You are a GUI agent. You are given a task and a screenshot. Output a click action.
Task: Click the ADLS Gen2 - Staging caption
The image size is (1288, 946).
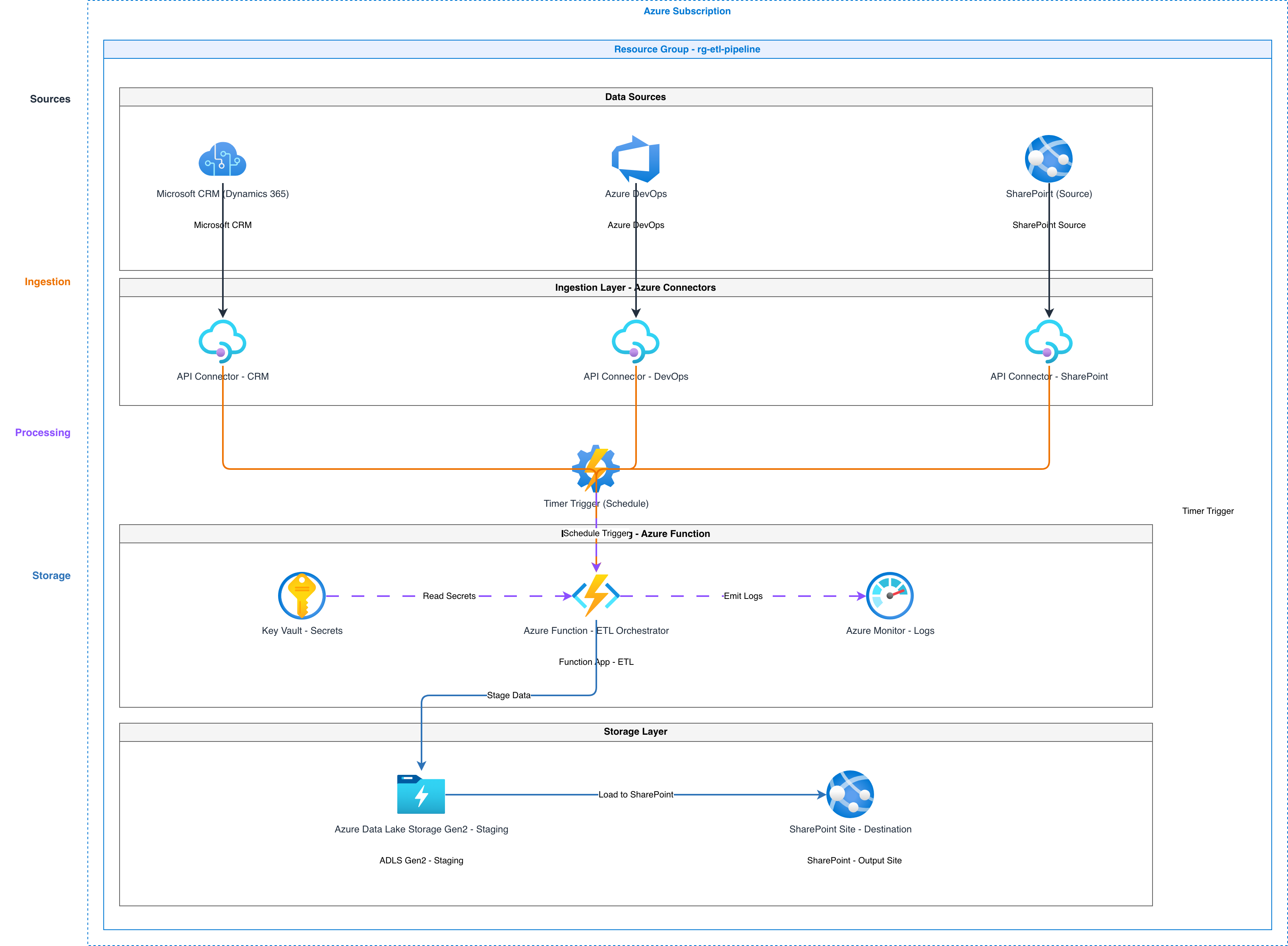[421, 861]
